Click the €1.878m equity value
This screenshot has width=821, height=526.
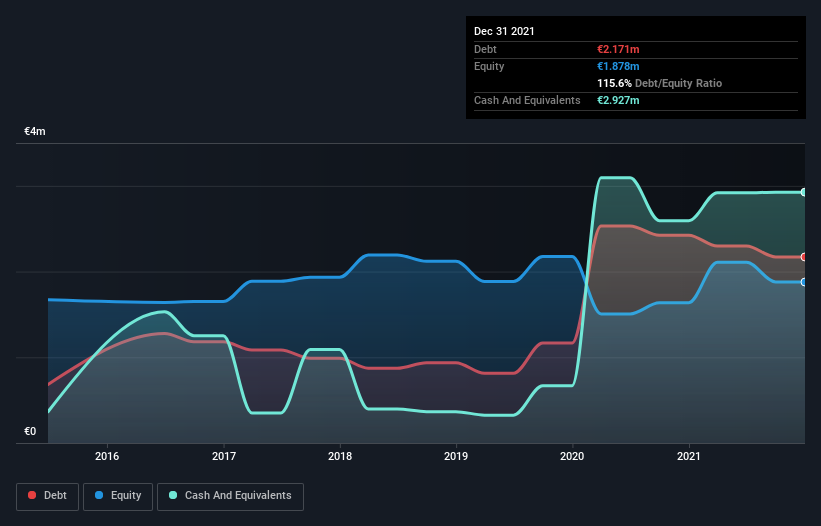coord(618,66)
